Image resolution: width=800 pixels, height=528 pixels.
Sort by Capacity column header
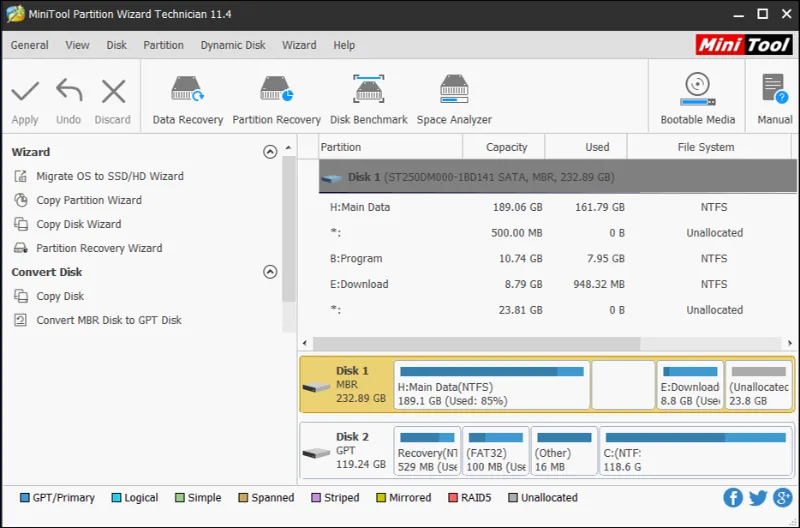coord(504,147)
